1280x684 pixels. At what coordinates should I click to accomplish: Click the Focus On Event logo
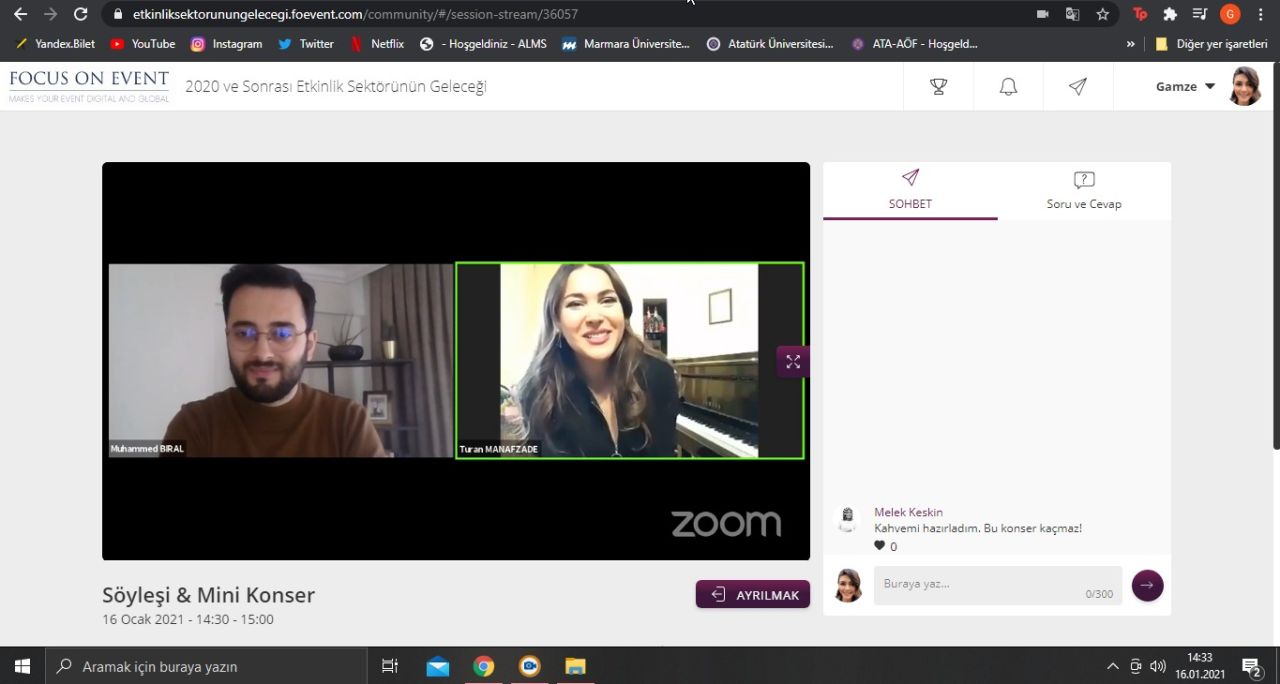(89, 86)
